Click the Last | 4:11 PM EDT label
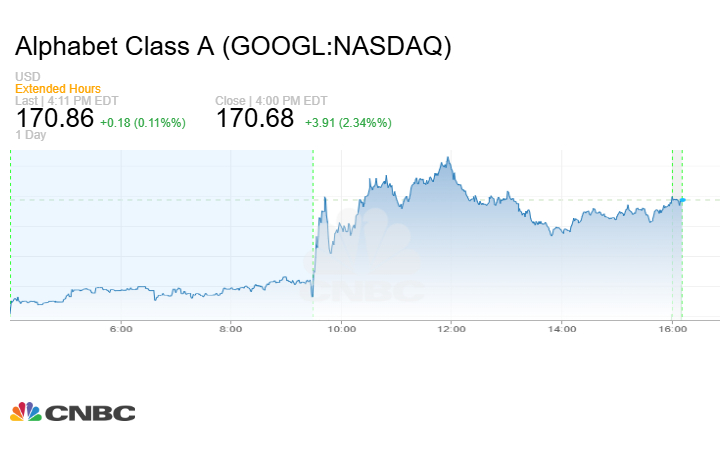Screen dimensions: 720x450 point(65,100)
